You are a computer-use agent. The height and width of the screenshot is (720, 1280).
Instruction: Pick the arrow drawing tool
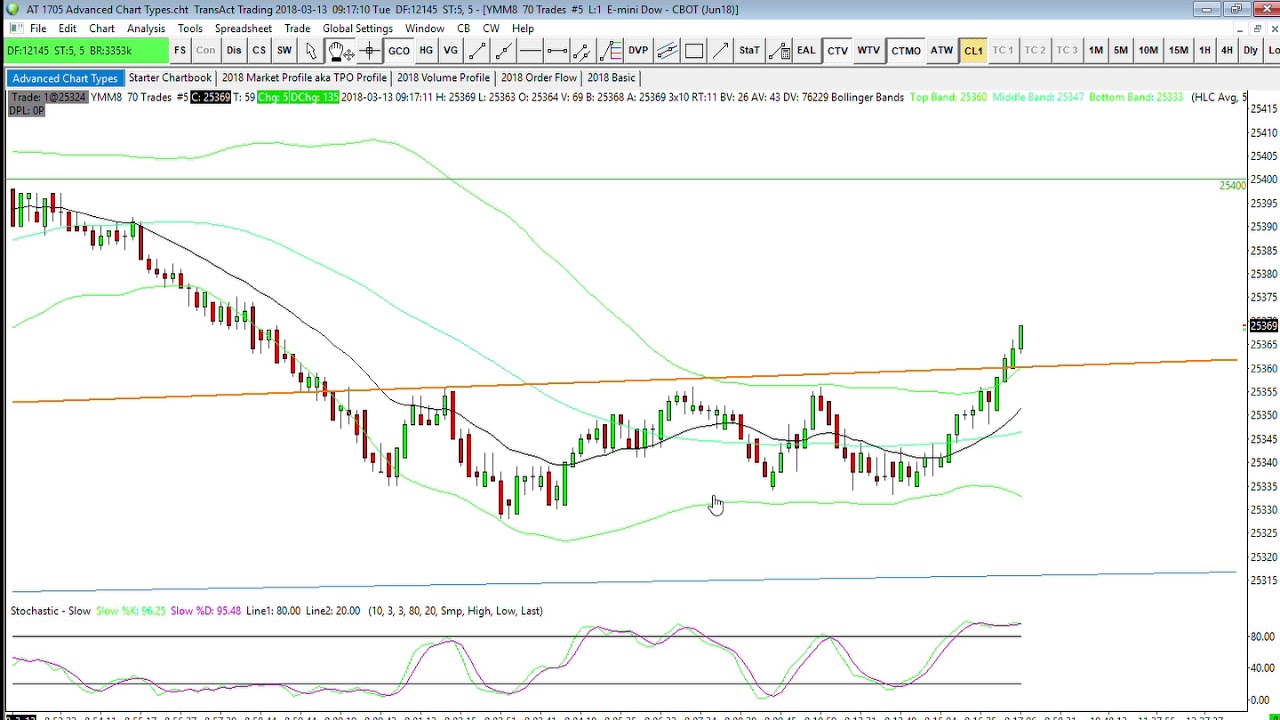719,50
